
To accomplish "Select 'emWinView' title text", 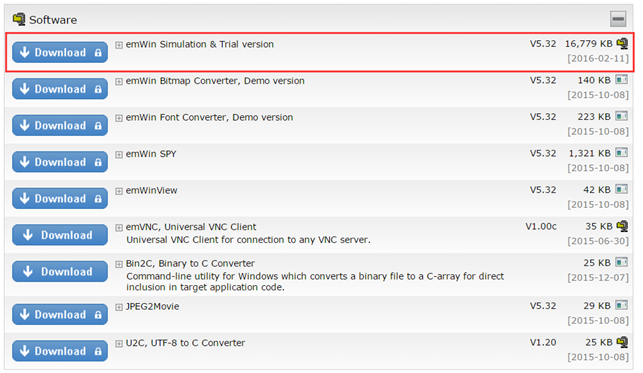I will tap(151, 190).
